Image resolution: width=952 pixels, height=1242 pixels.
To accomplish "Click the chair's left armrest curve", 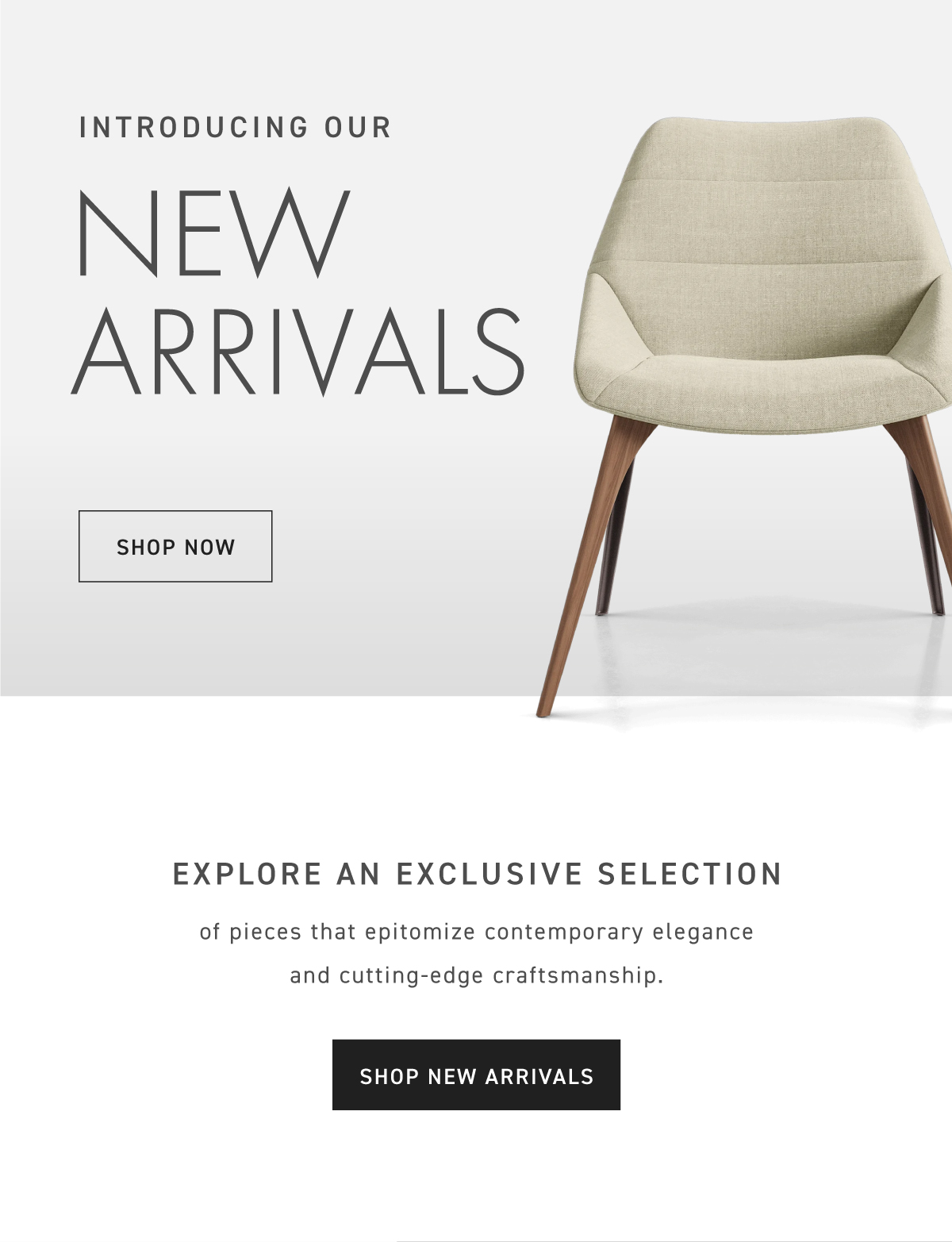I will click(611, 333).
